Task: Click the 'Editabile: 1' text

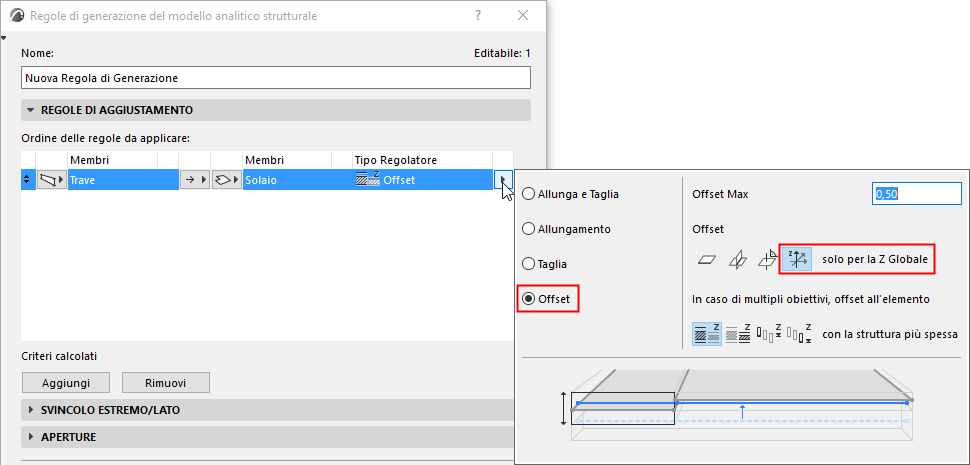Action: click(x=502, y=53)
